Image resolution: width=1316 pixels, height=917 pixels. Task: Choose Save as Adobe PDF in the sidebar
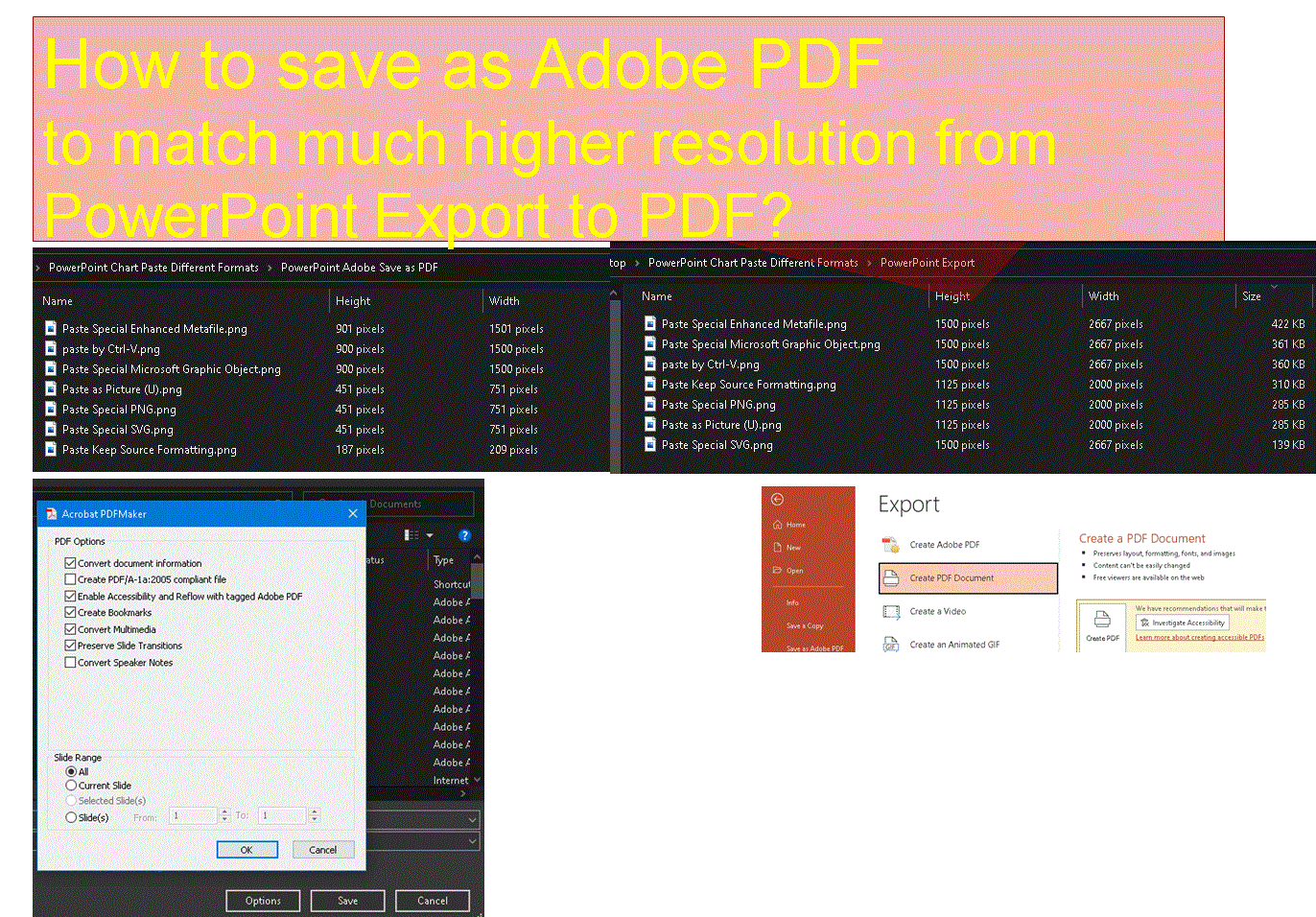coord(814,648)
